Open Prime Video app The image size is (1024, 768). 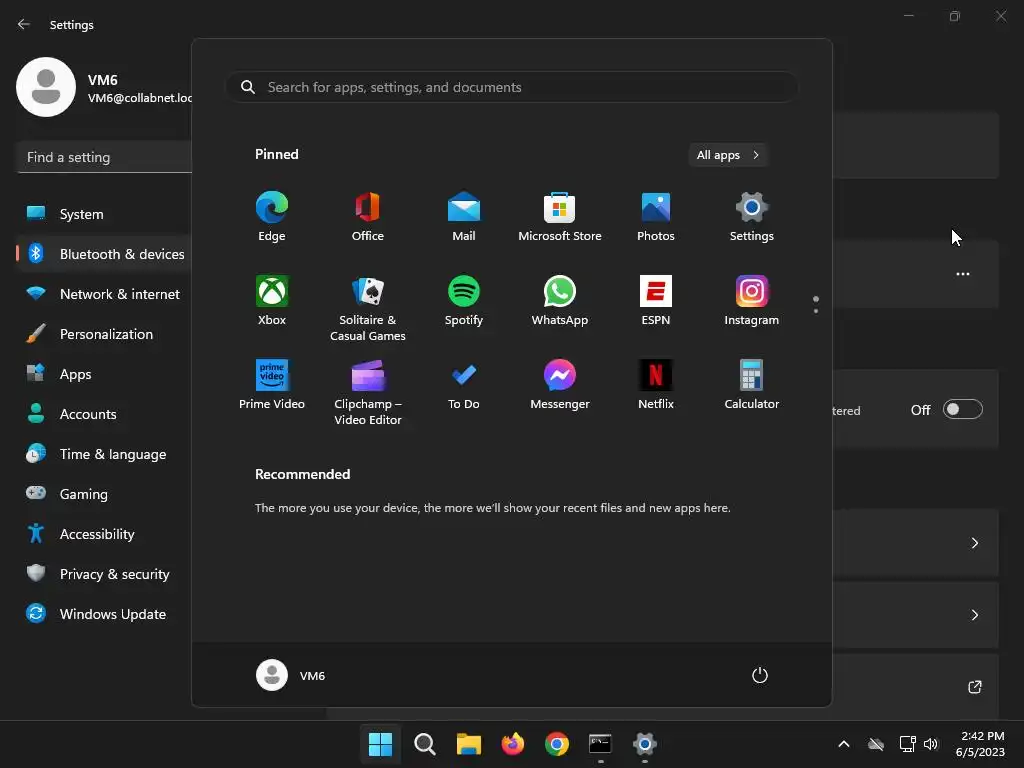point(272,385)
